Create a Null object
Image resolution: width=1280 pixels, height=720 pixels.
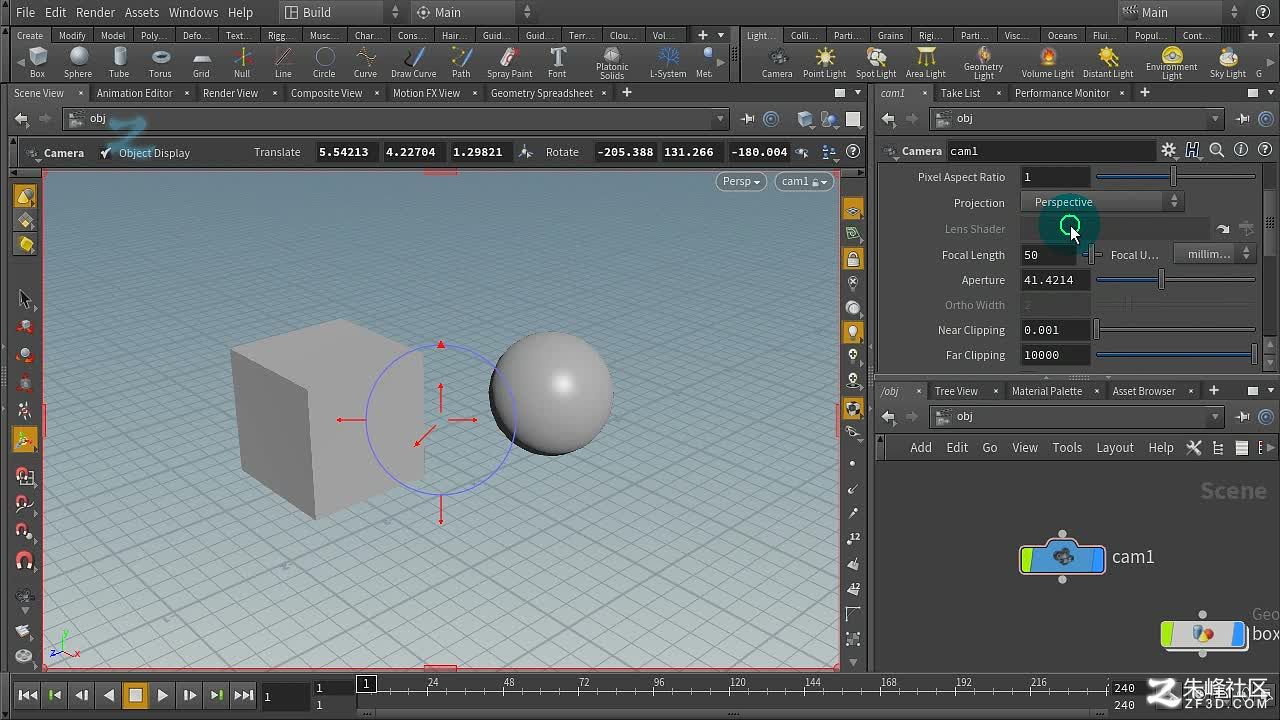[x=242, y=62]
